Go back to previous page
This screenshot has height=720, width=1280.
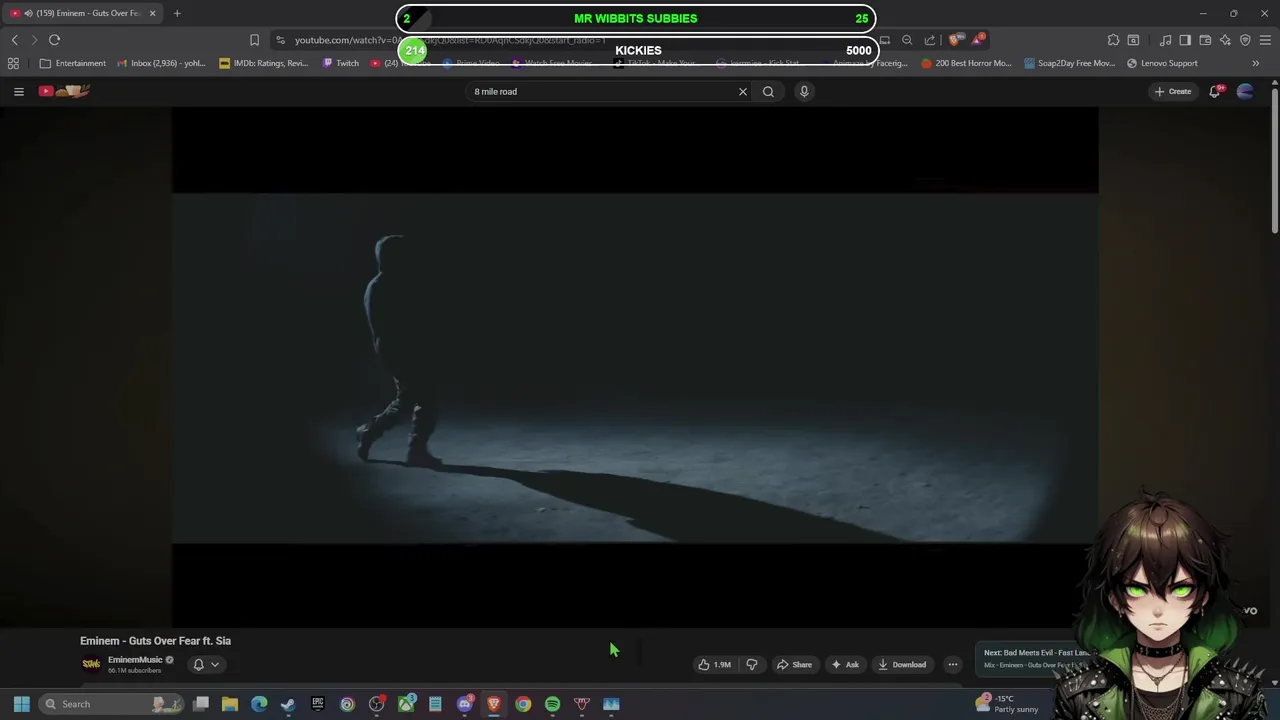click(15, 40)
